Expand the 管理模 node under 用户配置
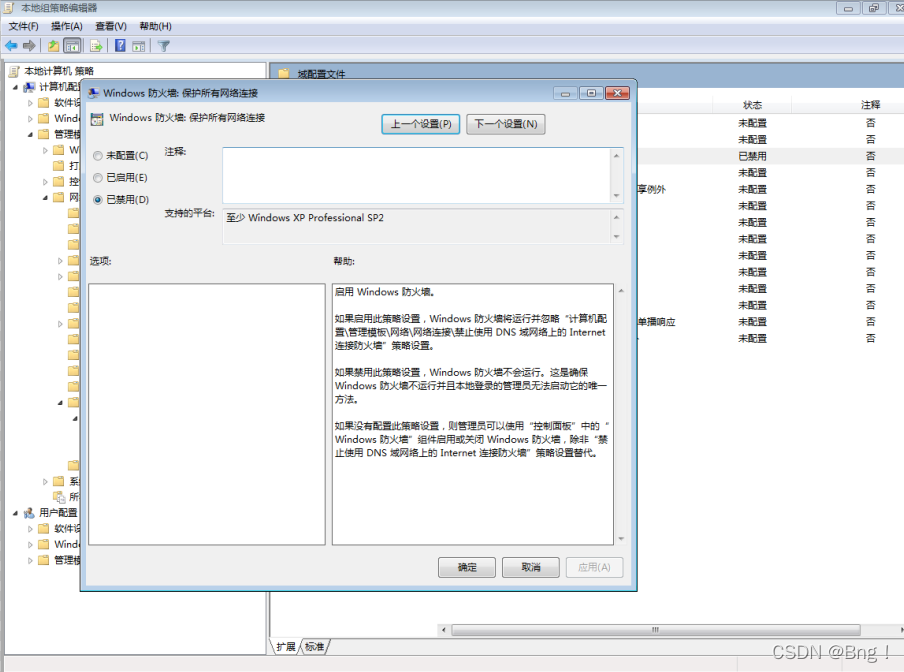The height and width of the screenshot is (672, 904). pyautogui.click(x=31, y=560)
